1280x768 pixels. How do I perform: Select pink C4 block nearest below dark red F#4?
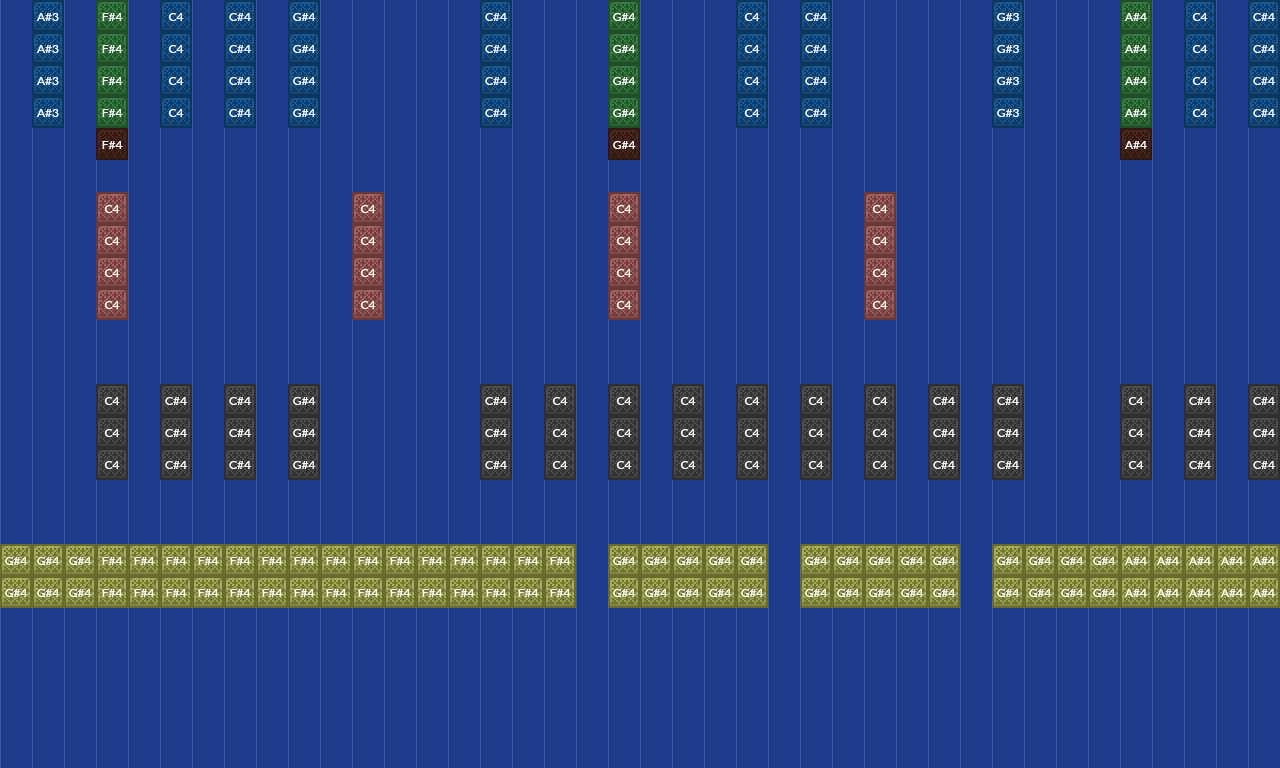click(112, 209)
